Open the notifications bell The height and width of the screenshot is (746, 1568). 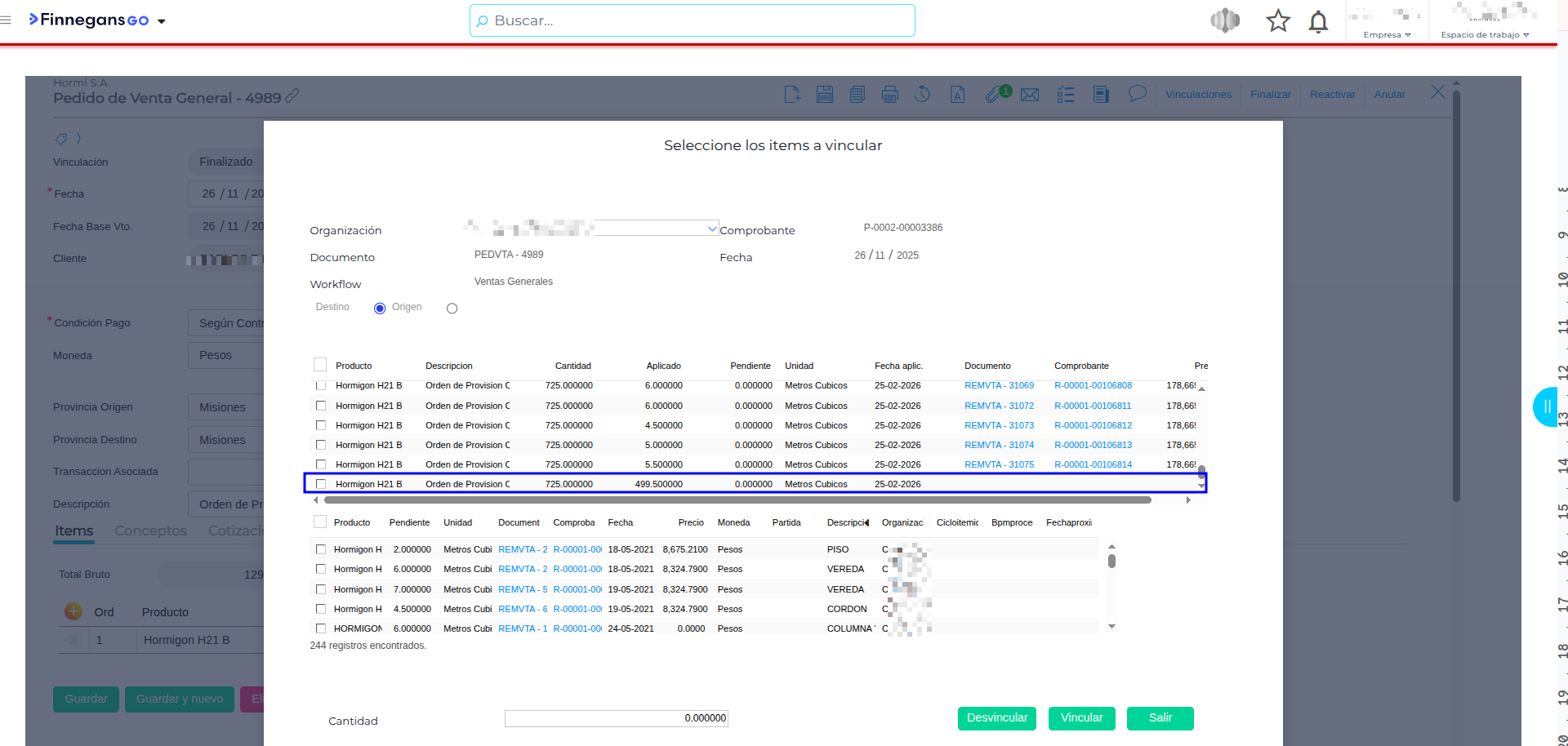[1318, 21]
